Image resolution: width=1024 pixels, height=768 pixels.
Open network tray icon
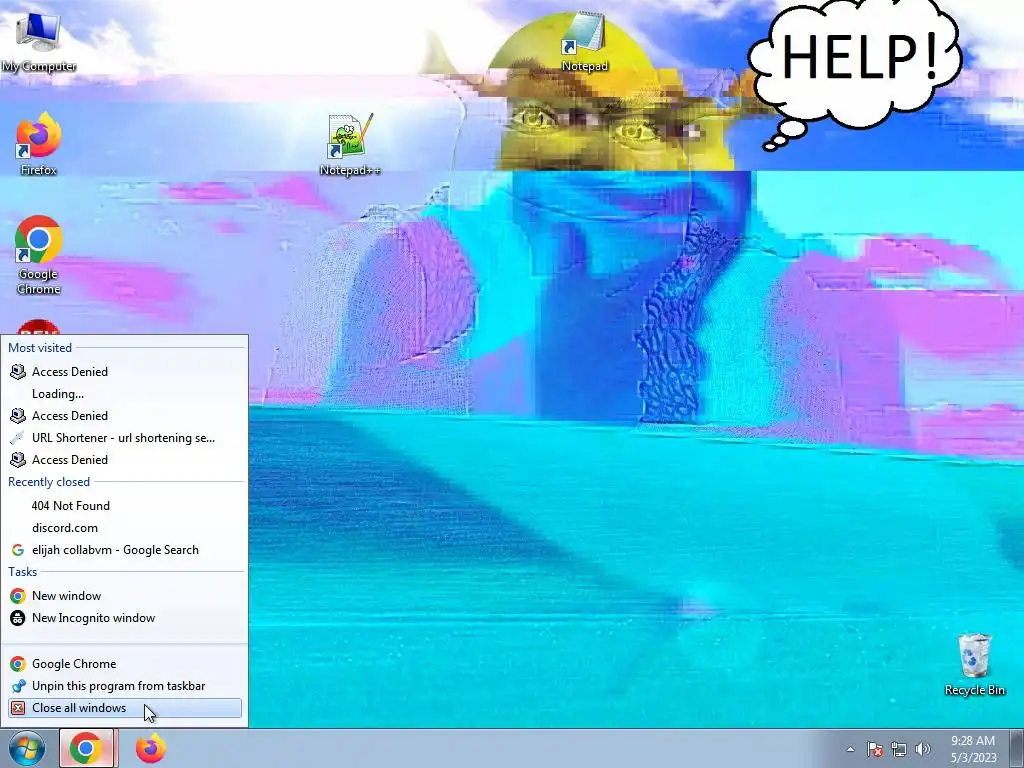click(899, 749)
